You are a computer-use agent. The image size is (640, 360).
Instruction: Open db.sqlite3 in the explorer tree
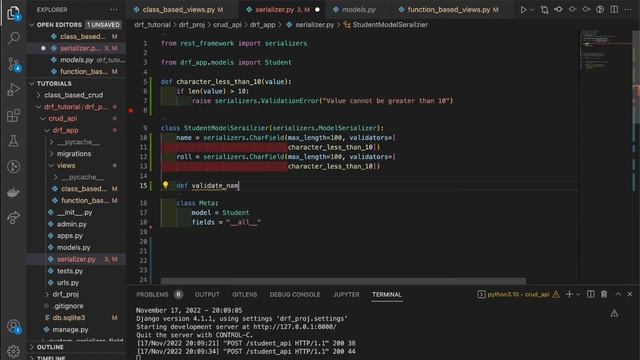(x=69, y=318)
